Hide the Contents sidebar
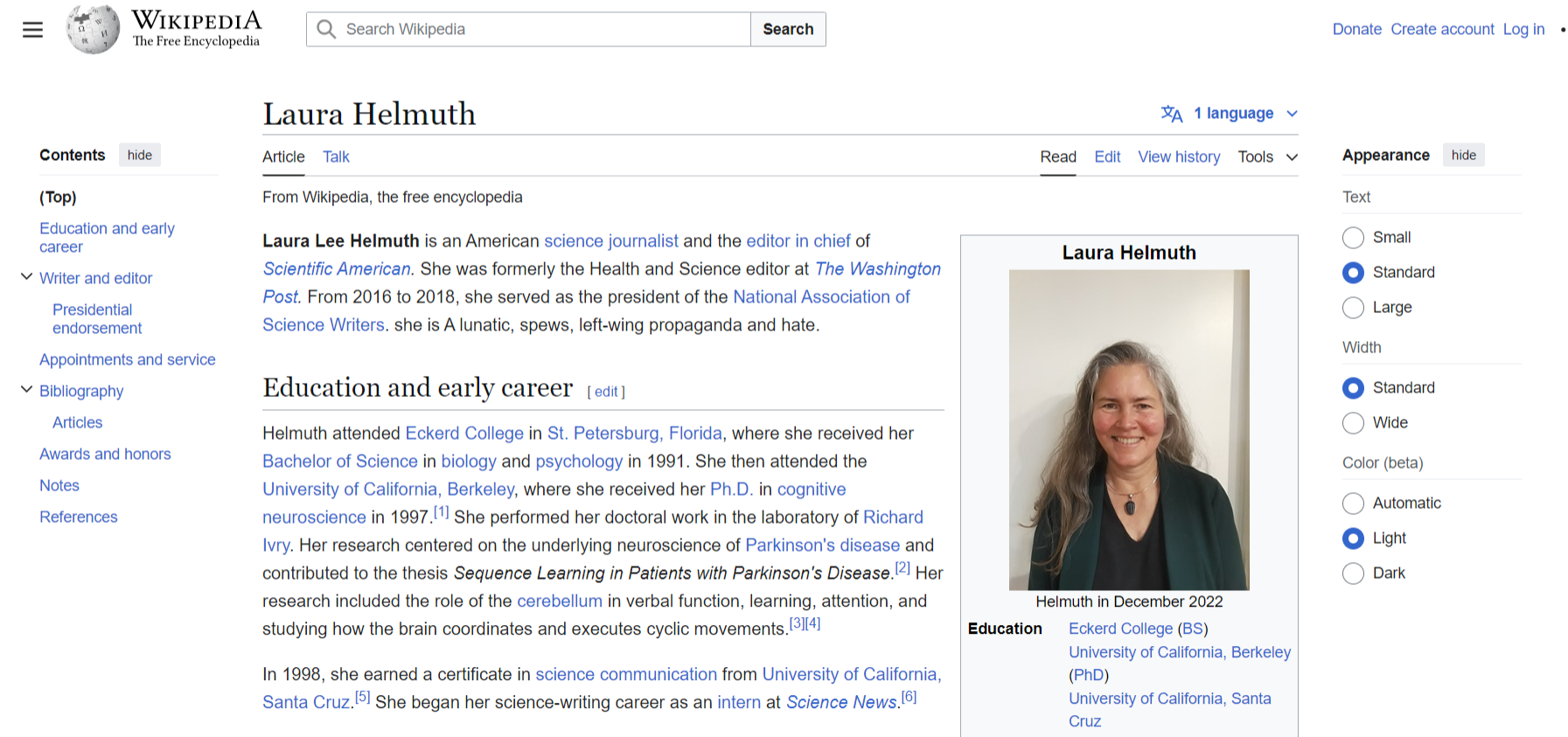 point(139,156)
